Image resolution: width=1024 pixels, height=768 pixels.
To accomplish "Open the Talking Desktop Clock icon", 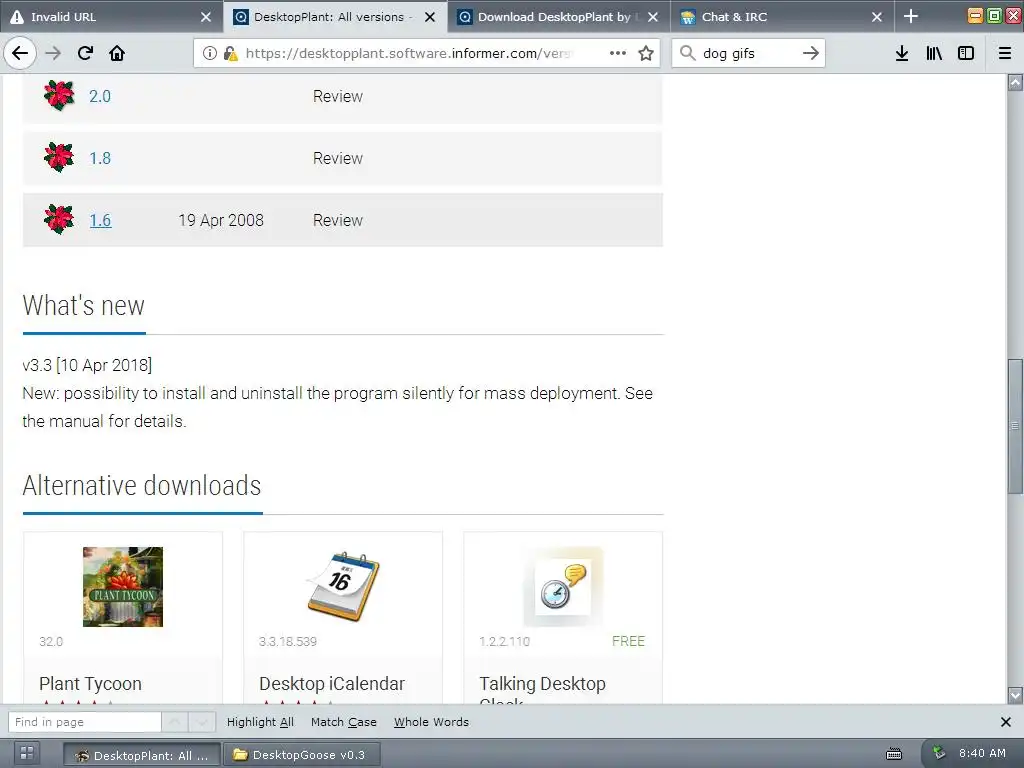I will pos(563,586).
